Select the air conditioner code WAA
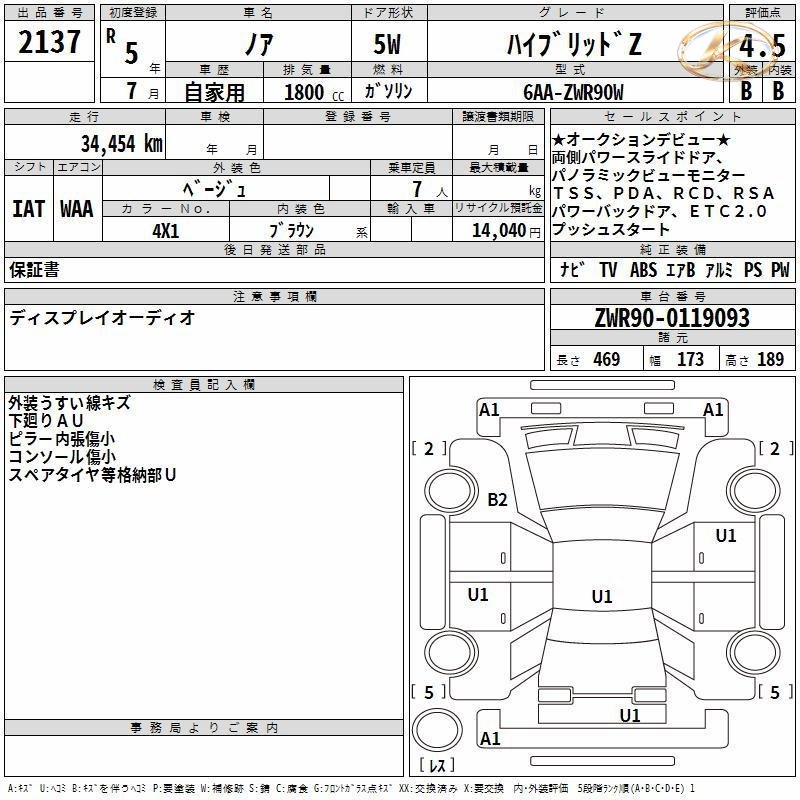 [x=77, y=209]
